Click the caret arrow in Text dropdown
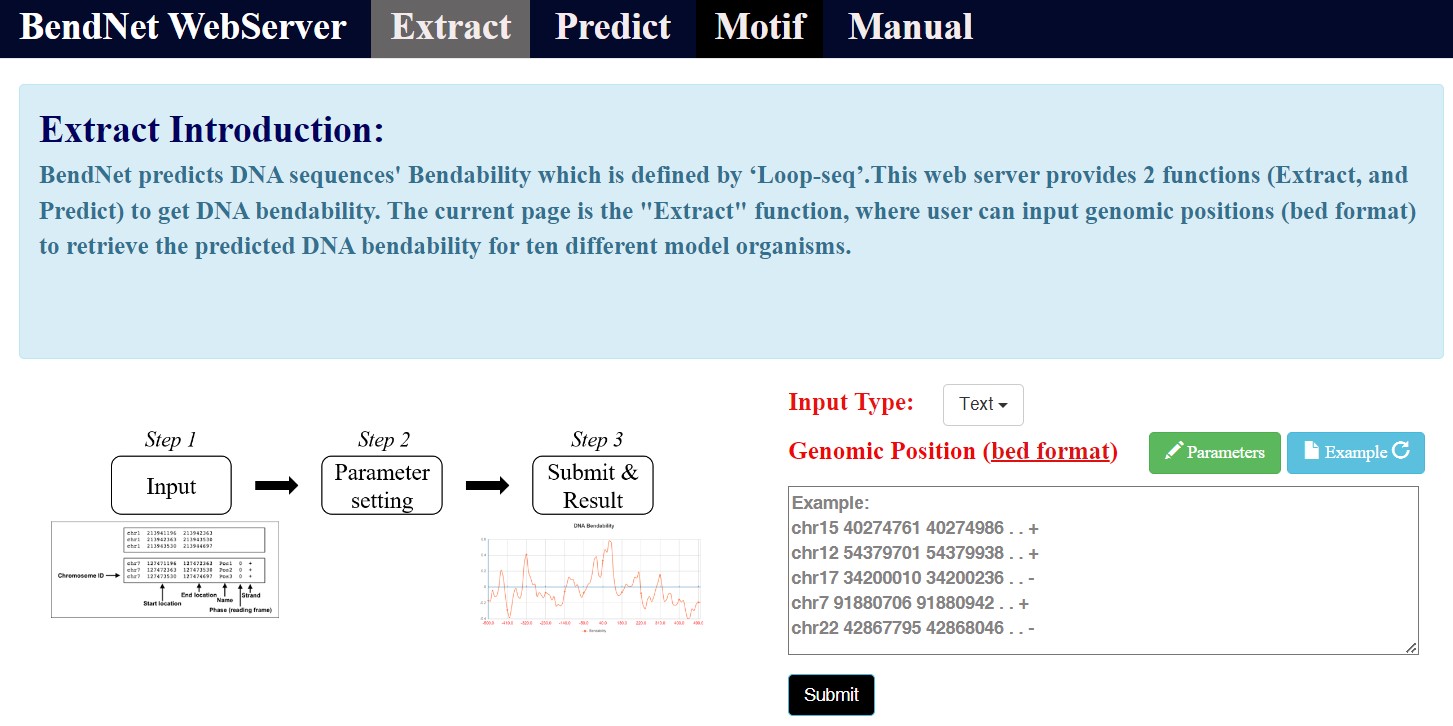The width and height of the screenshot is (1453, 726). pos(1003,405)
